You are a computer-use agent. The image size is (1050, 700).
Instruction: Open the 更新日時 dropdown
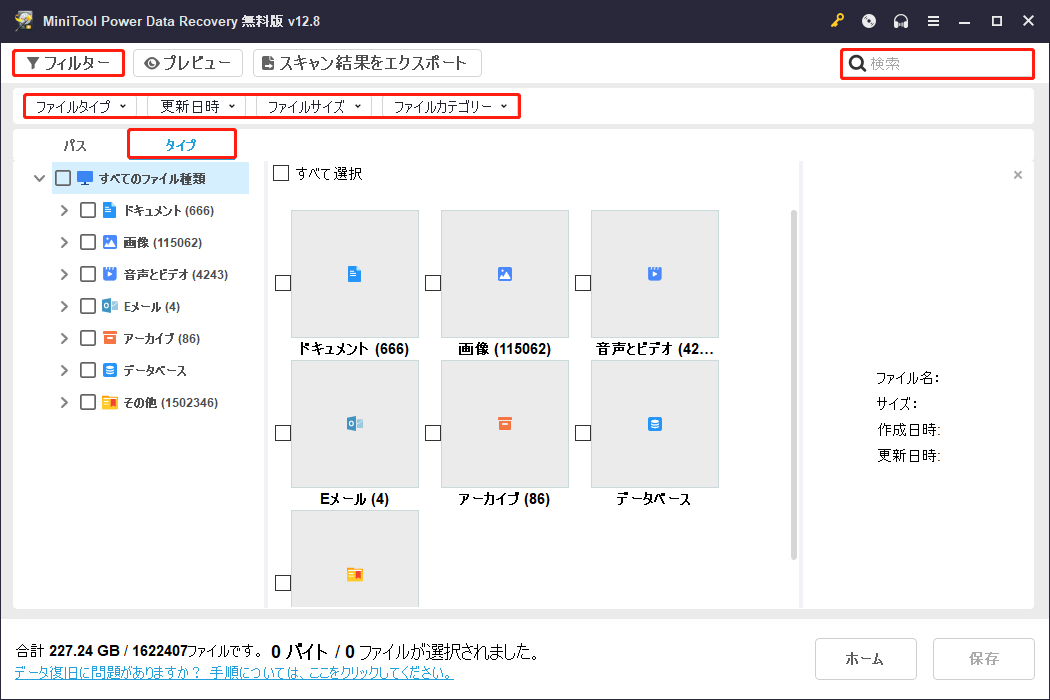pos(195,105)
